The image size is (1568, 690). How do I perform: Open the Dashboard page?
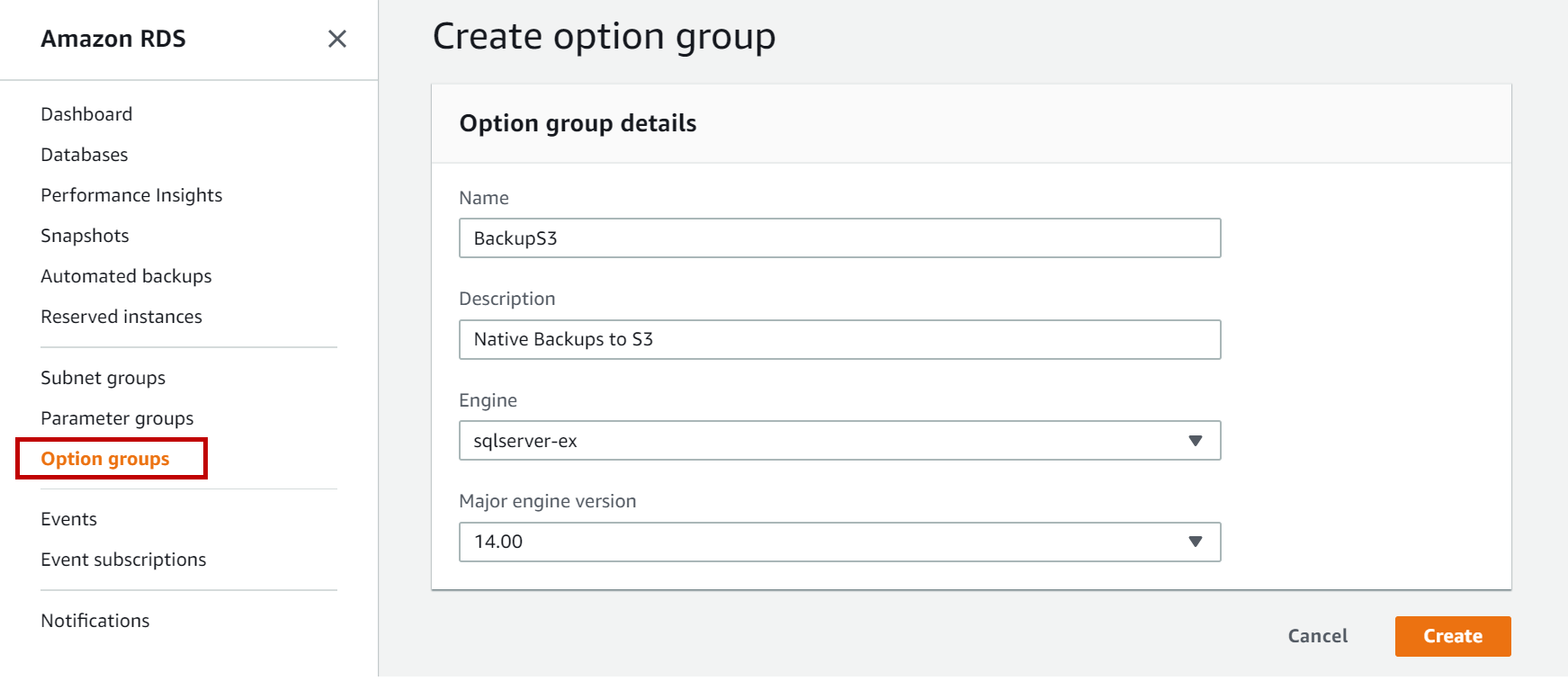86,114
